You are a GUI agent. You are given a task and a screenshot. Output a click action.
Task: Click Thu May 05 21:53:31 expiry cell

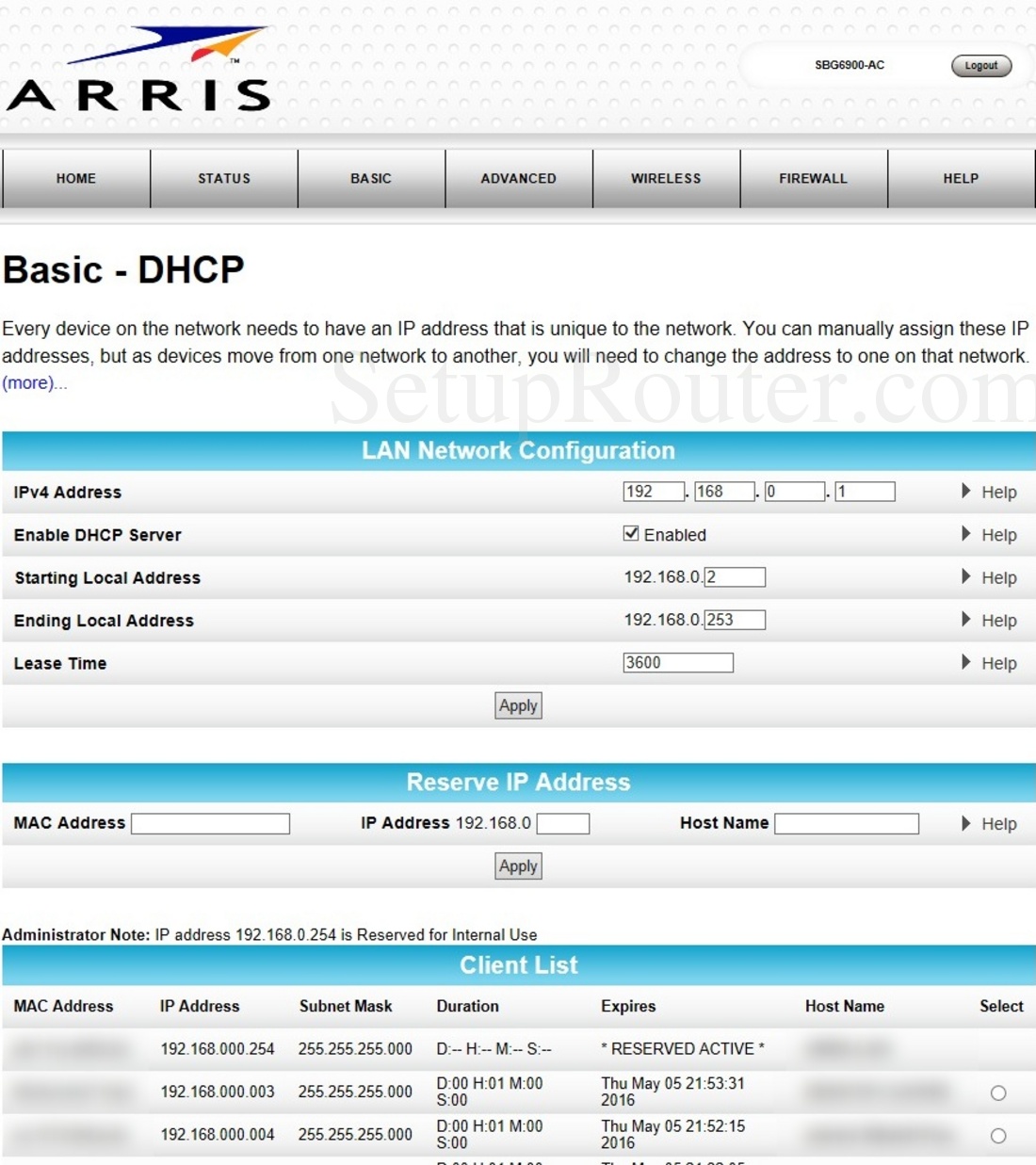[673, 1092]
